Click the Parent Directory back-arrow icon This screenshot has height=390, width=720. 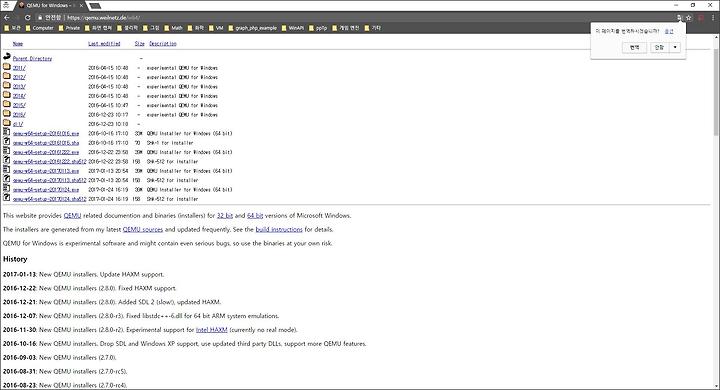[7, 57]
